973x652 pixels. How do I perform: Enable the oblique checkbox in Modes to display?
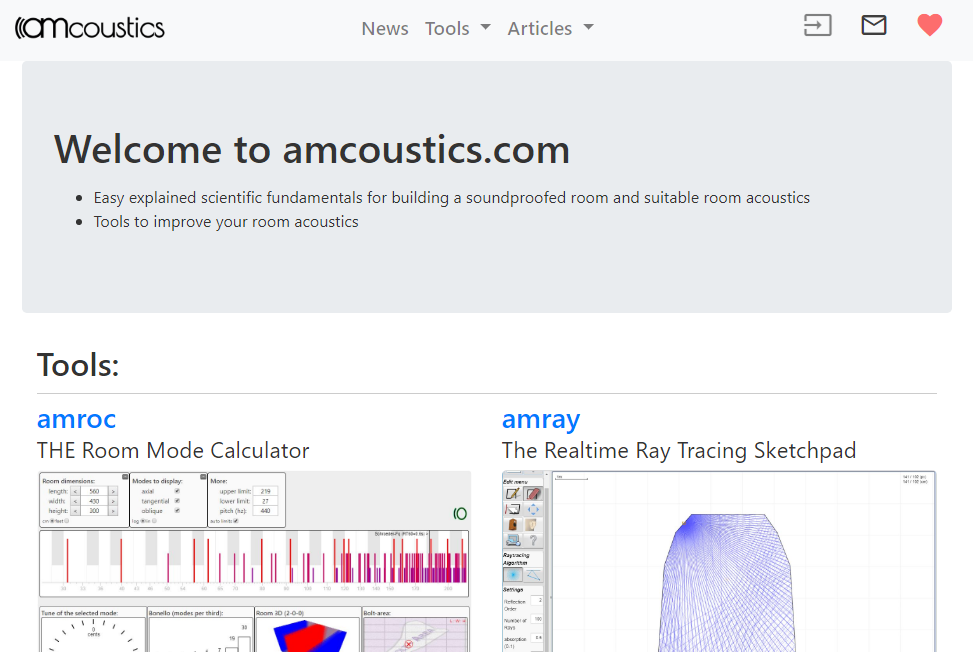click(x=177, y=511)
